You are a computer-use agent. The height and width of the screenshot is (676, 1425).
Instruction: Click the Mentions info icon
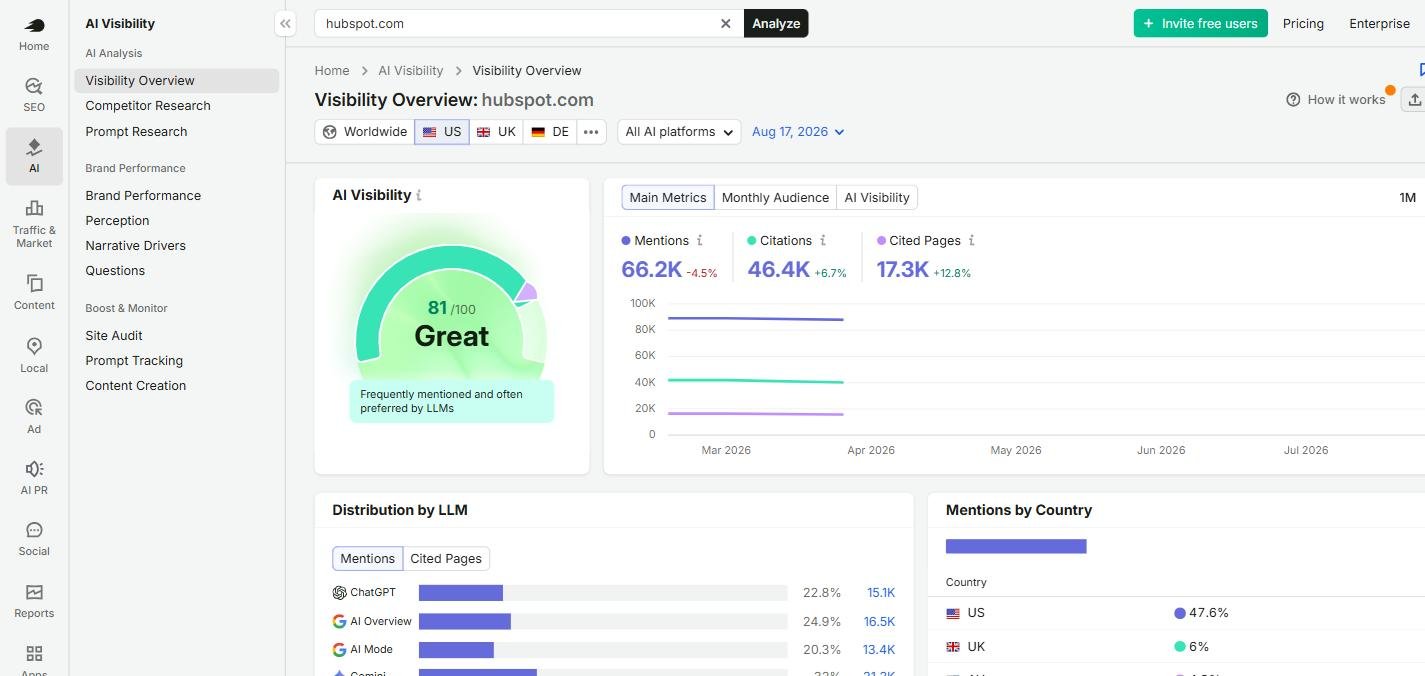click(699, 240)
